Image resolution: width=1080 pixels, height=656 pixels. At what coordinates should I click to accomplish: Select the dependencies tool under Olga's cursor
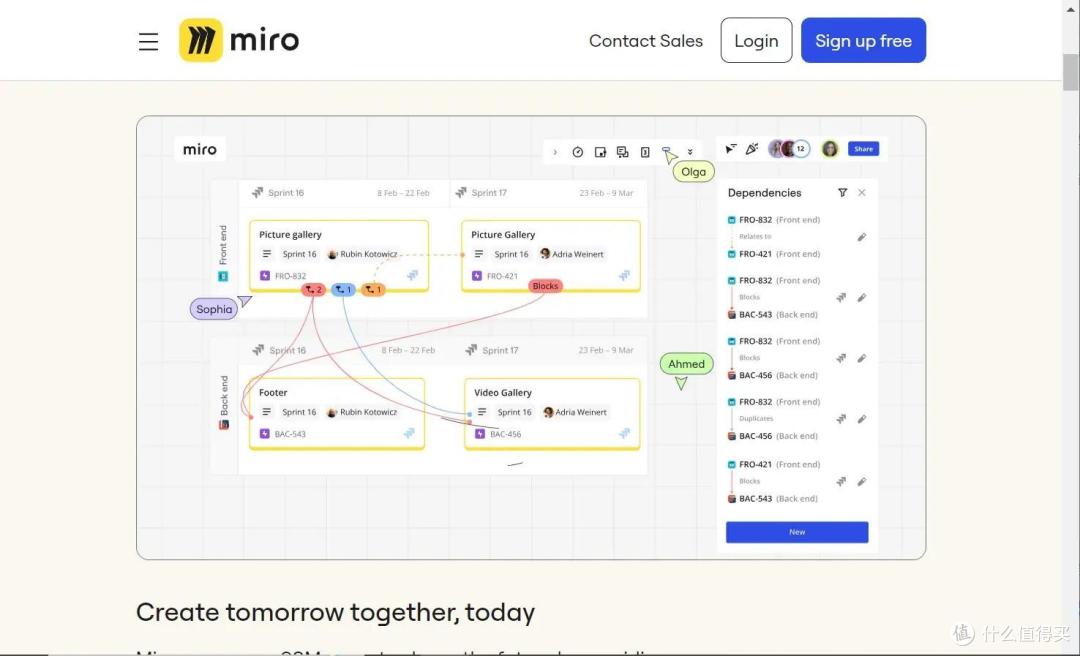[x=666, y=150]
